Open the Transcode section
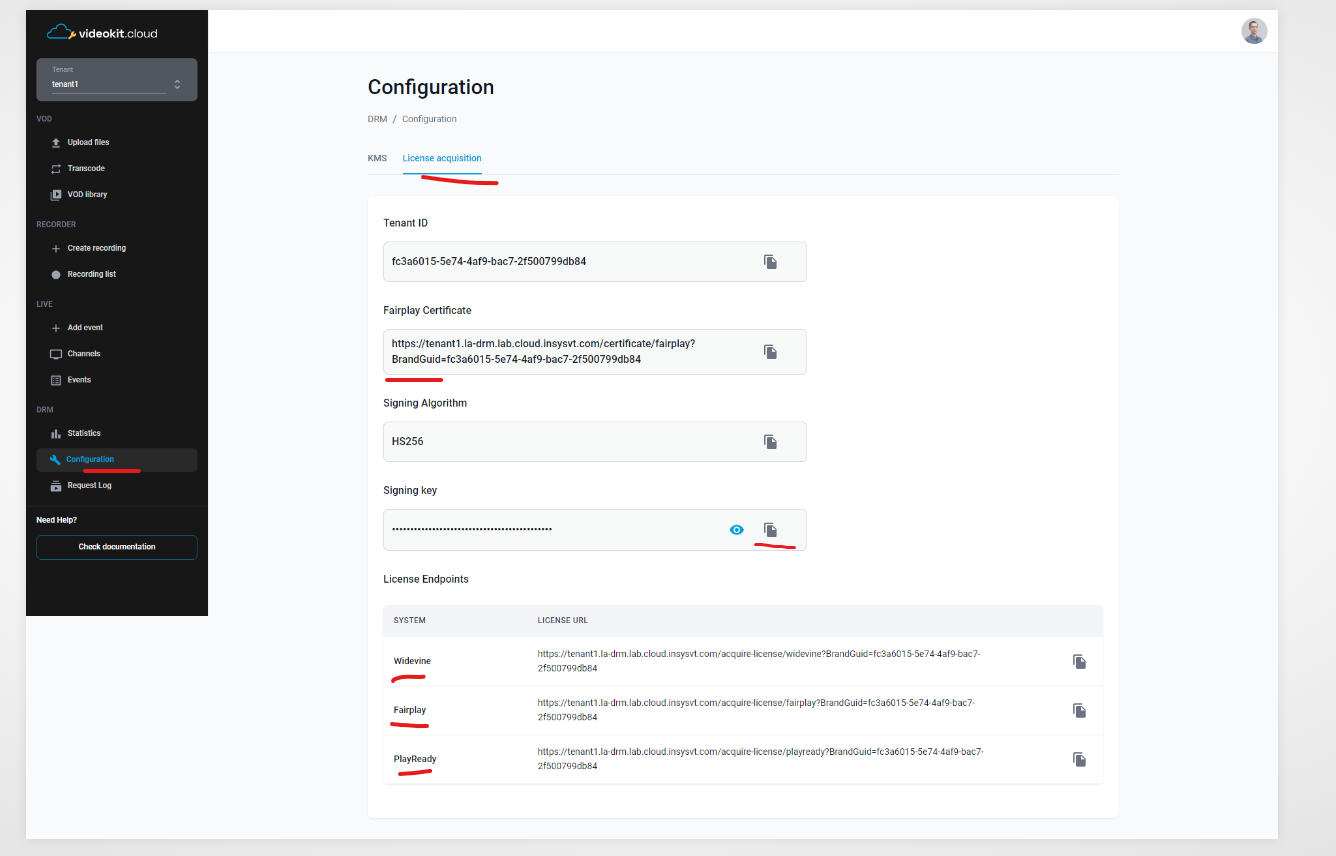1336x856 pixels. tap(85, 168)
